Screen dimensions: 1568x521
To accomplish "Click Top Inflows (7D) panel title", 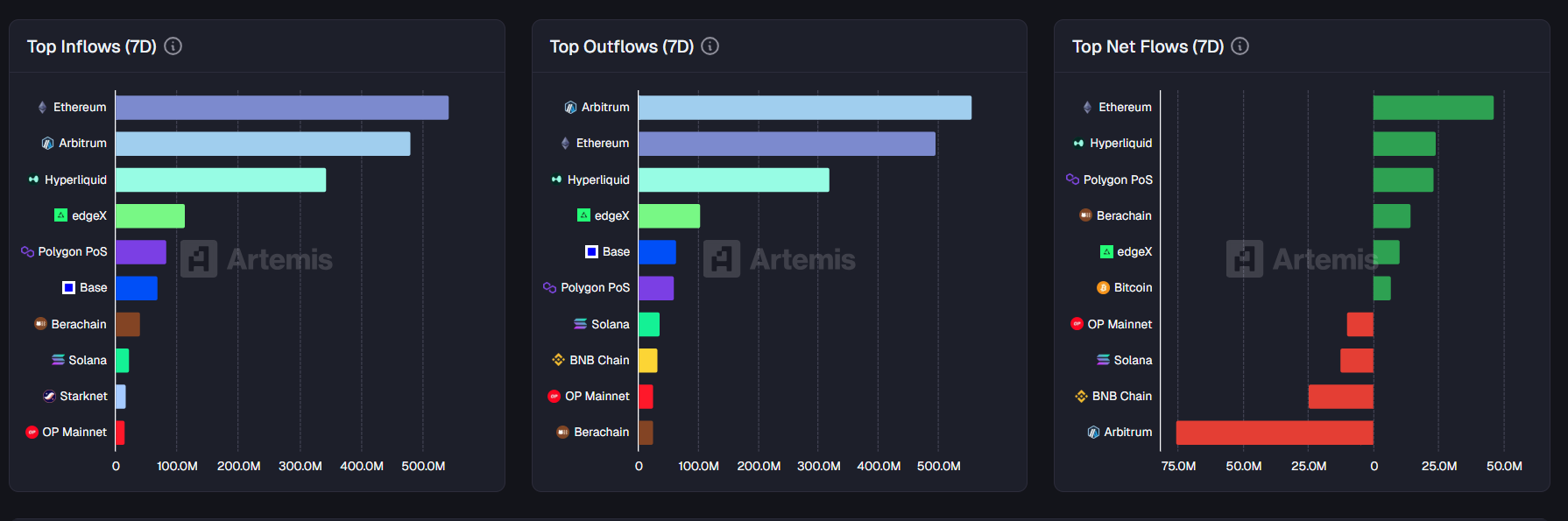I will (x=91, y=46).
